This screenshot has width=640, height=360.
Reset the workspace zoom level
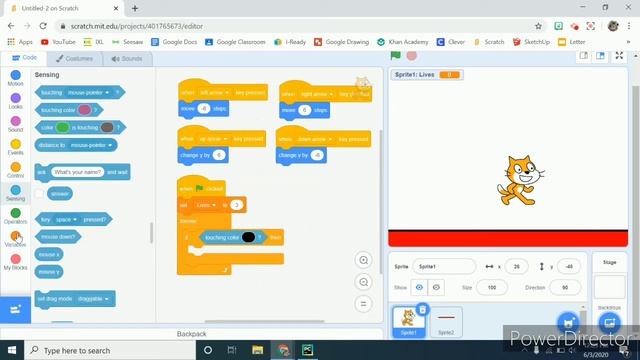pyautogui.click(x=363, y=304)
